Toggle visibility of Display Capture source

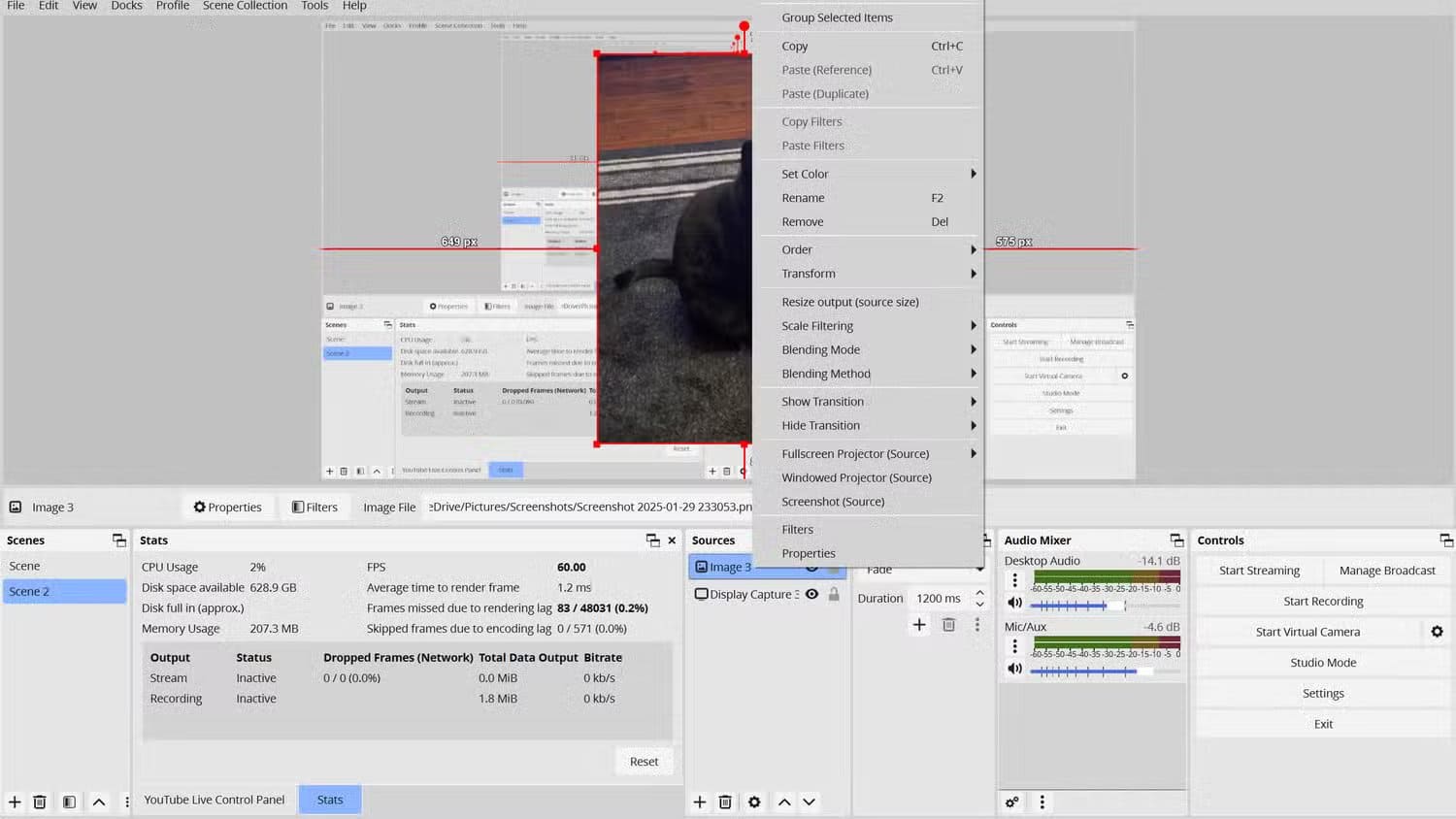pos(811,594)
